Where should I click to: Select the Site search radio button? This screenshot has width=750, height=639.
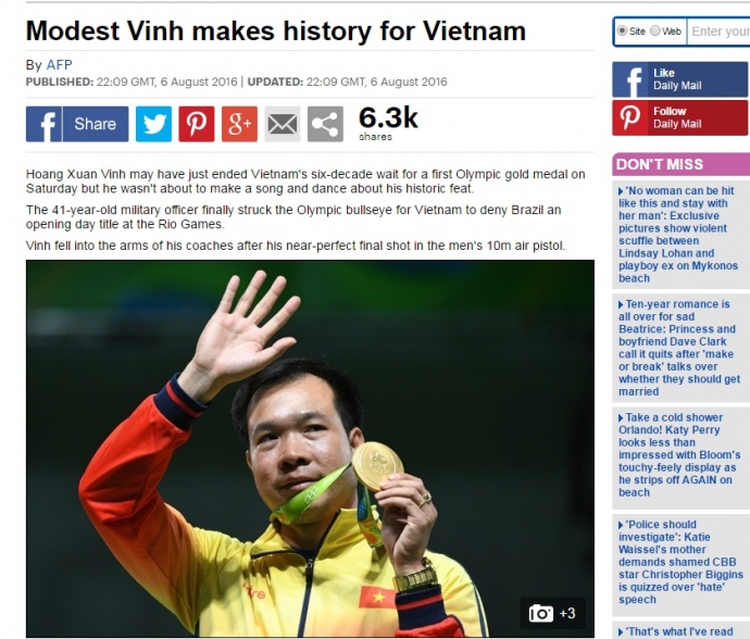coord(622,31)
